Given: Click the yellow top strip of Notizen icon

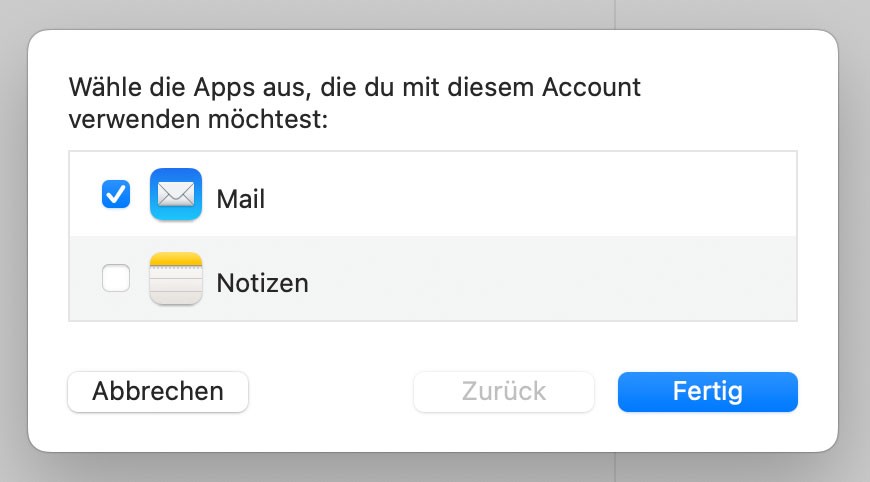Looking at the screenshot, I should pyautogui.click(x=175, y=262).
